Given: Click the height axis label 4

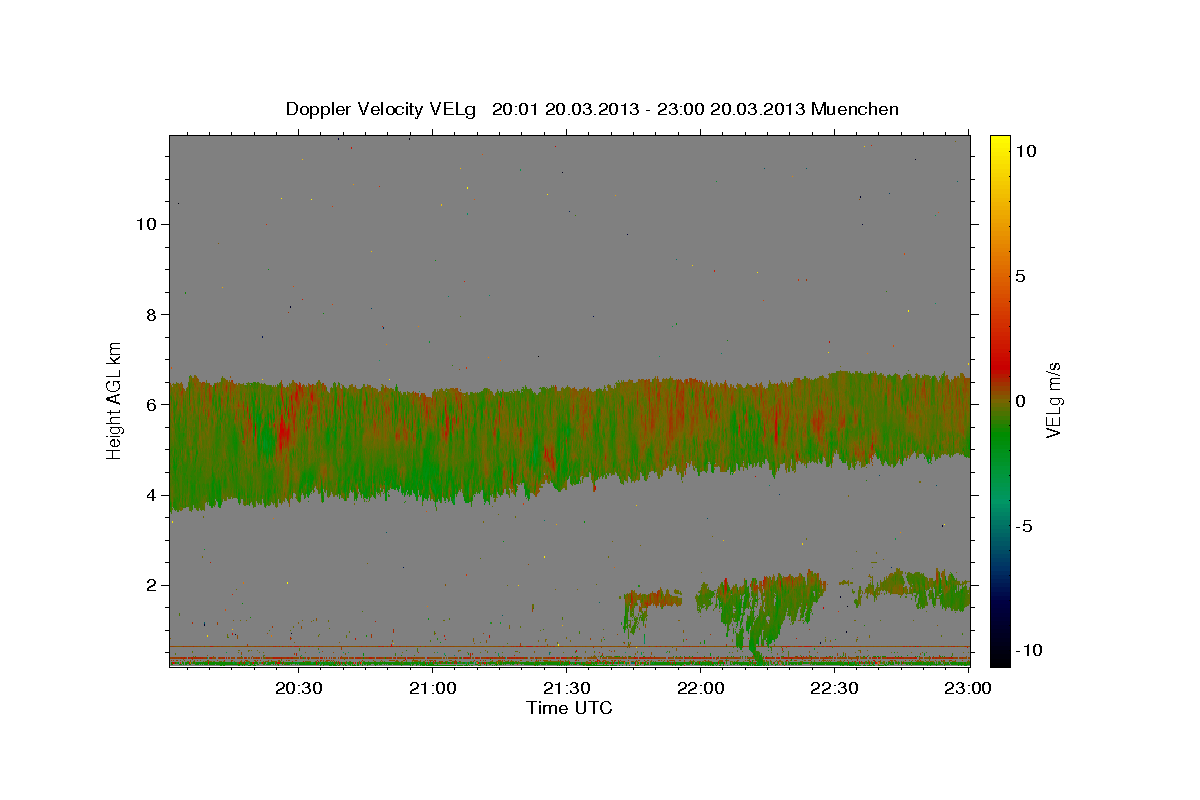Looking at the screenshot, I should tap(152, 494).
